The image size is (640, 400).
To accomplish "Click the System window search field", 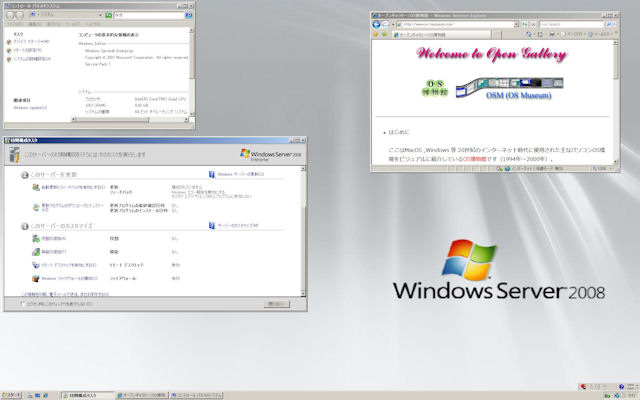I will click(x=149, y=15).
